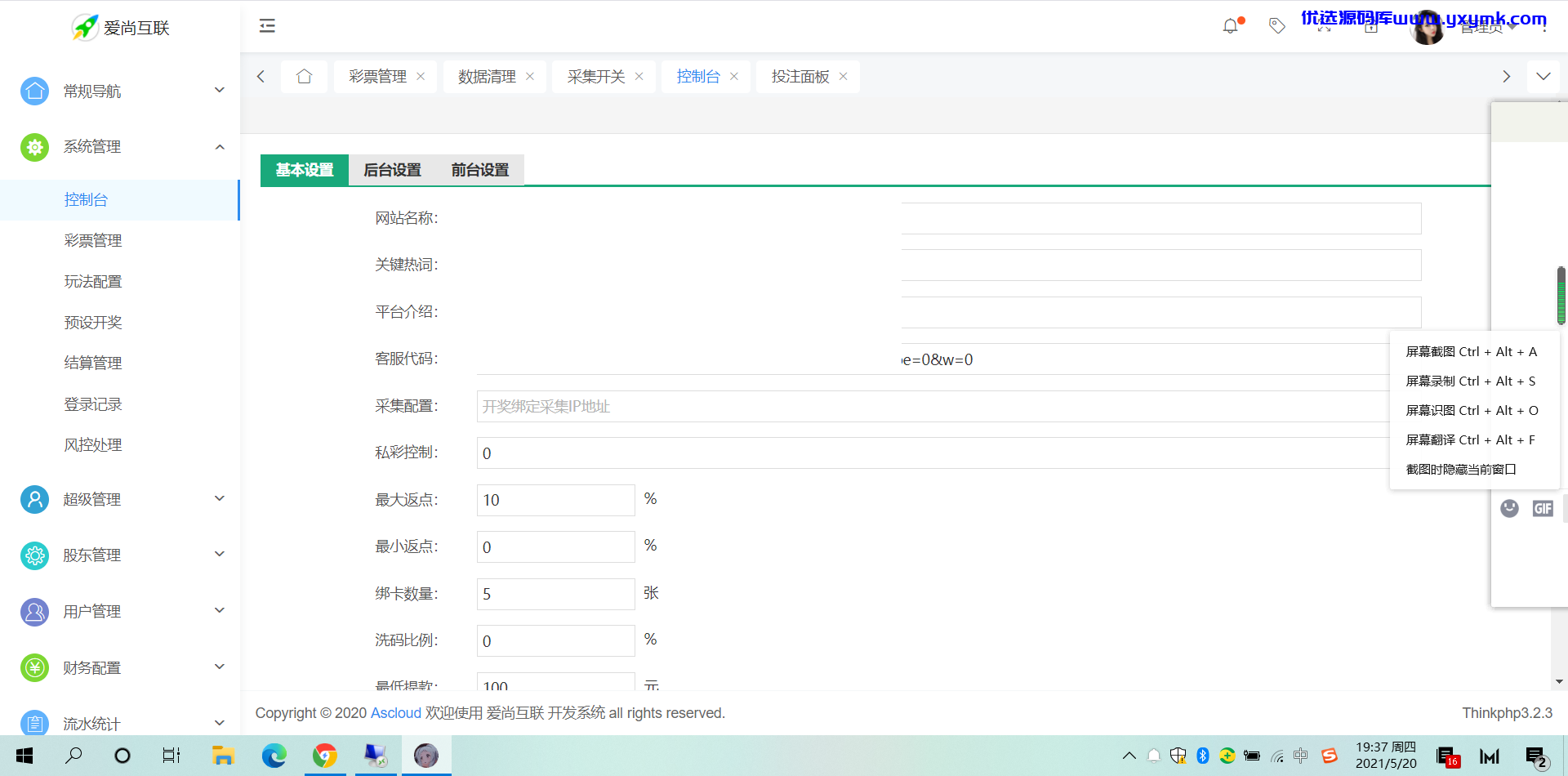Image resolution: width=1568 pixels, height=776 pixels.
Task: Open Windows Start menu
Action: [x=24, y=756]
